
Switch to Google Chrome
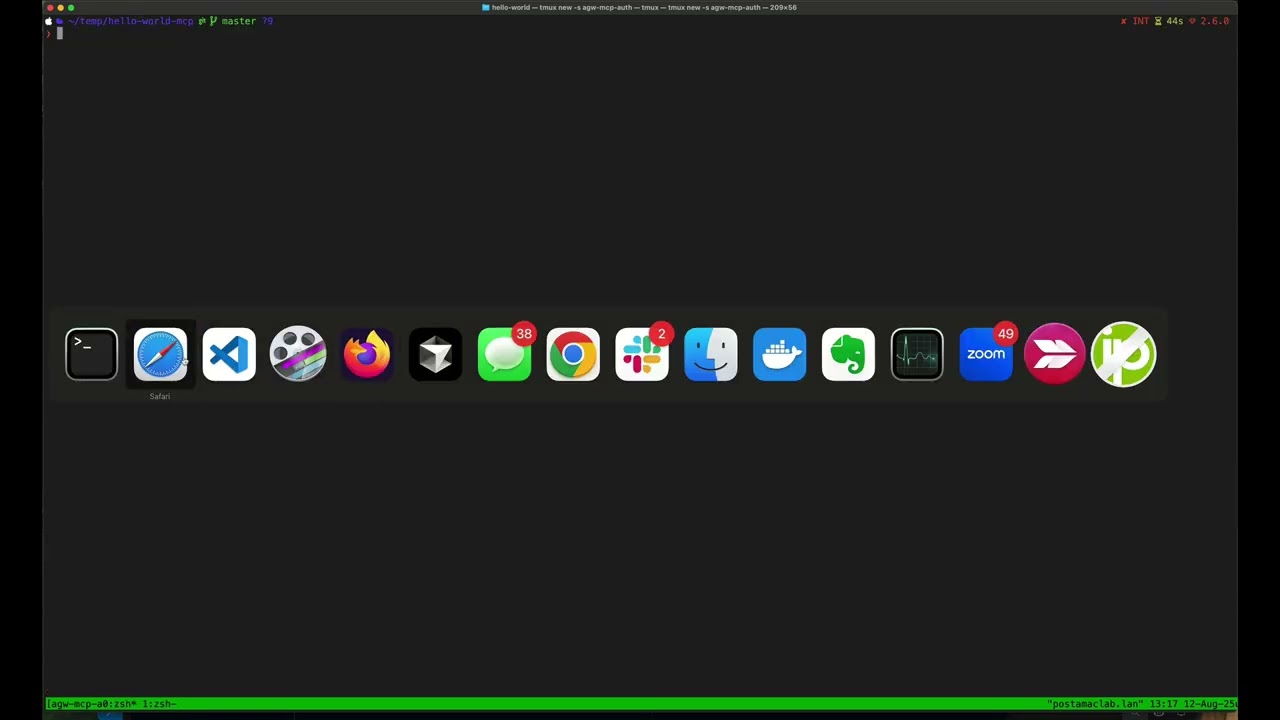573,354
